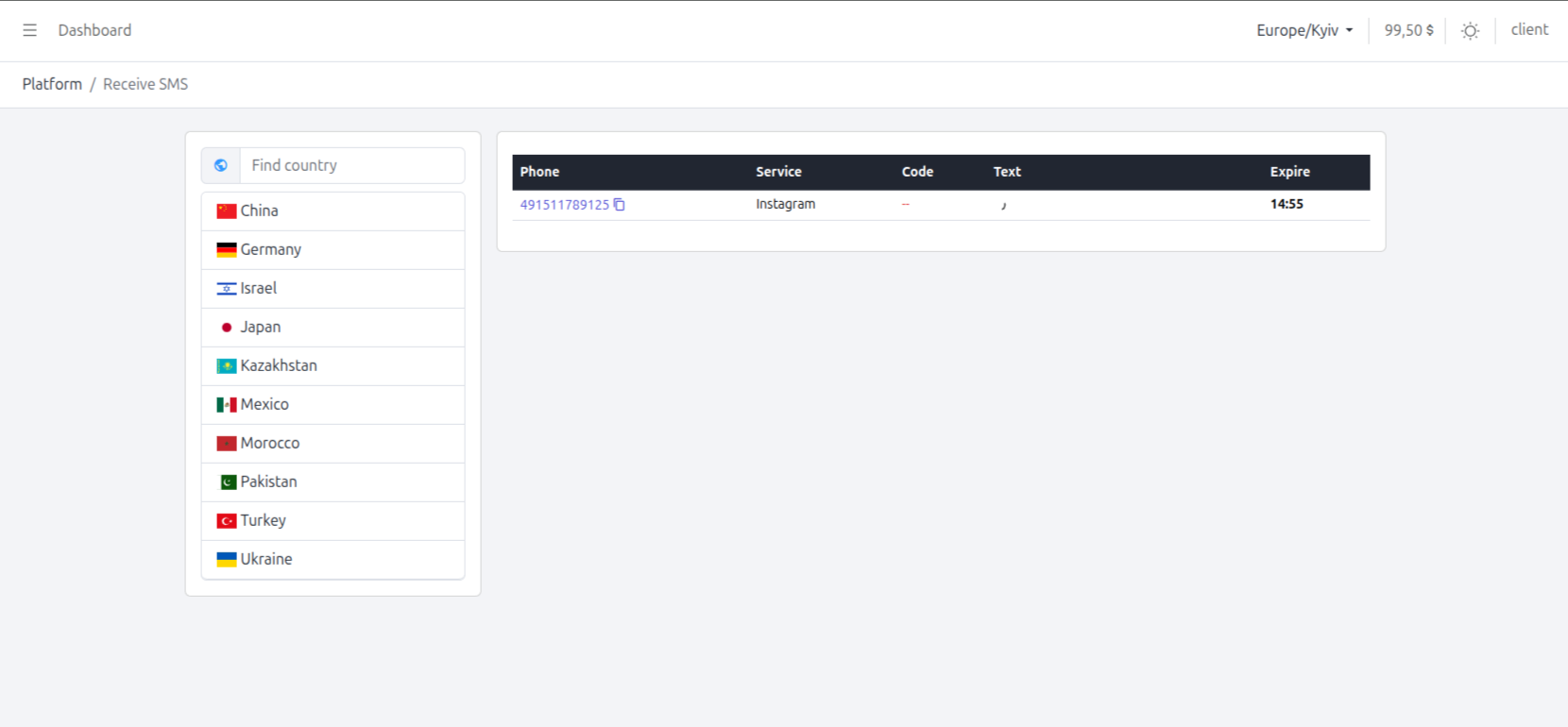Copy phone number 491511789125
The width and height of the screenshot is (1568, 727).
pos(620,205)
